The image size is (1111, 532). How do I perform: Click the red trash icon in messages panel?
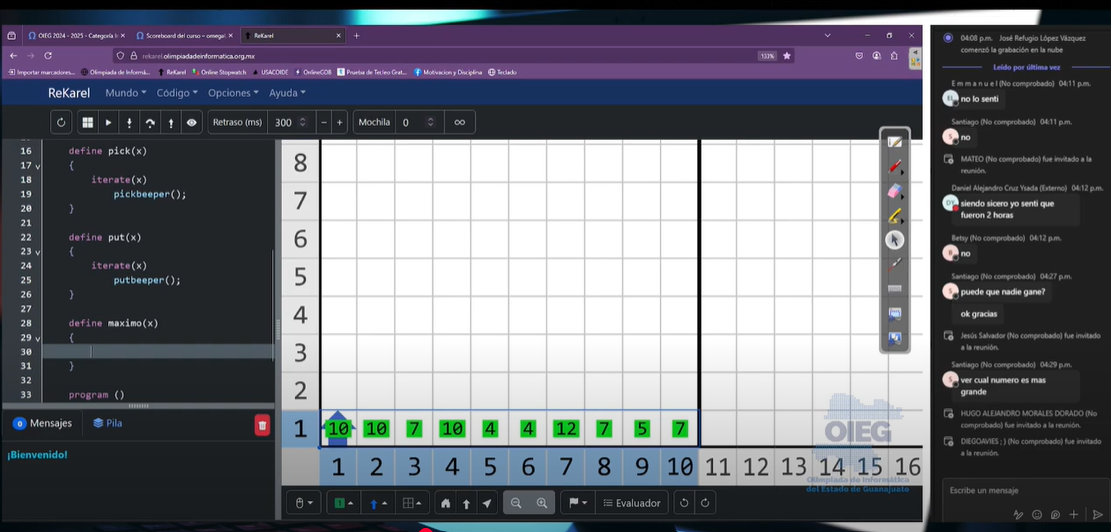pos(262,425)
